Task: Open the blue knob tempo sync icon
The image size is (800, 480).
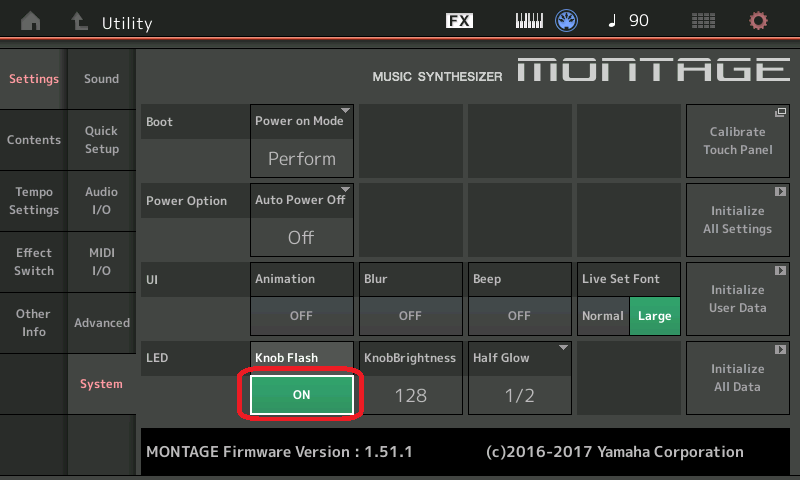Action: (x=568, y=21)
